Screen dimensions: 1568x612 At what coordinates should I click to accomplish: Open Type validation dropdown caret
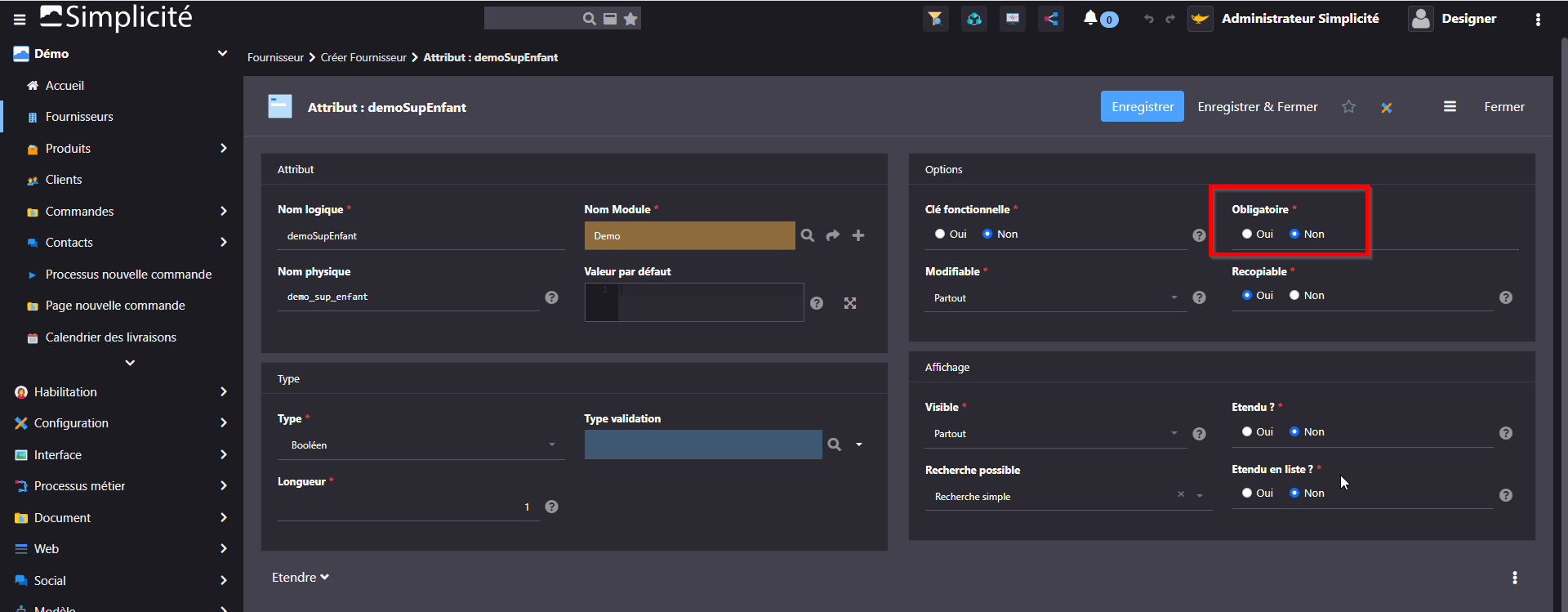click(859, 444)
